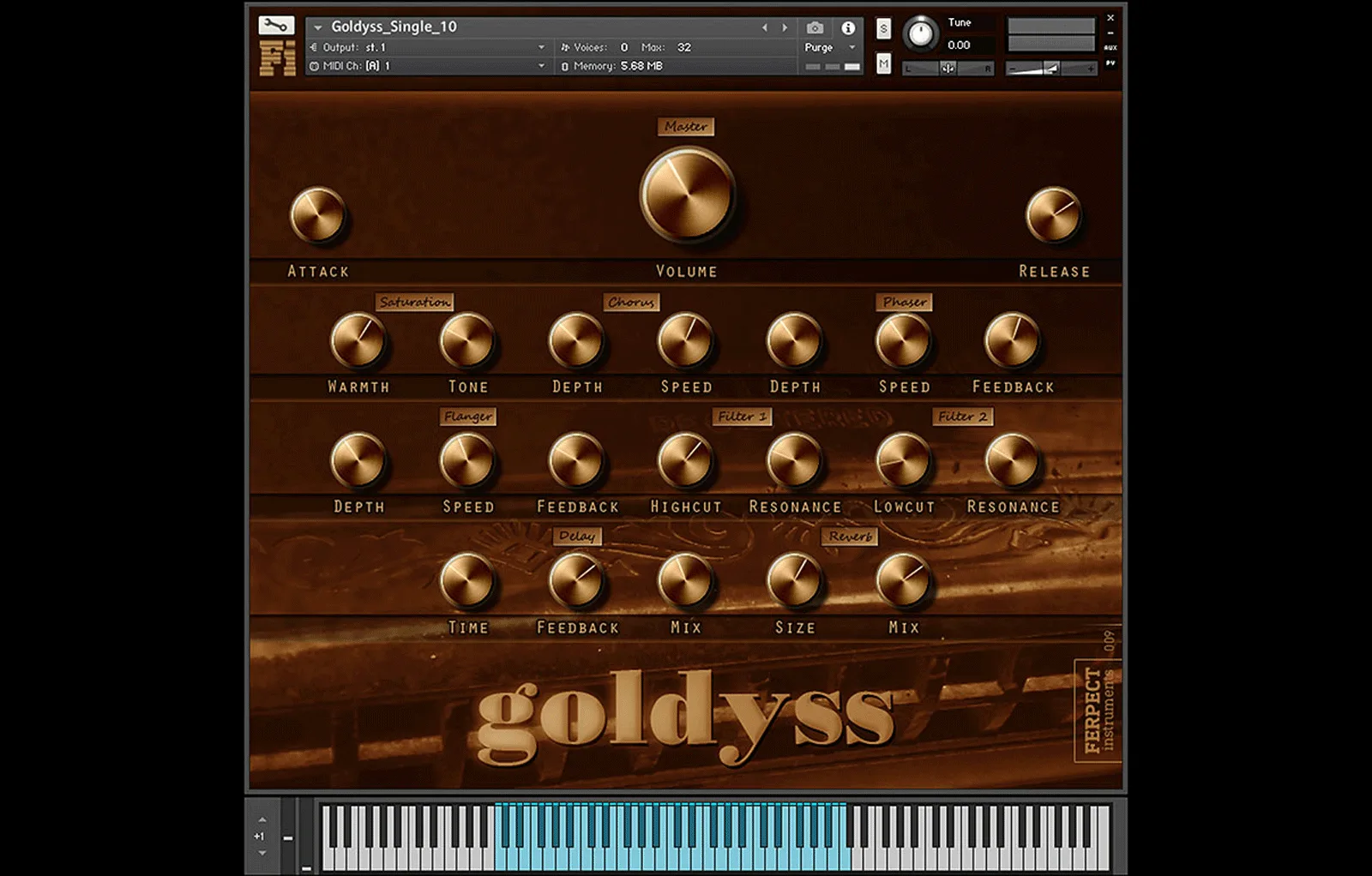Click the Flanger Feedback knob
This screenshot has height=876, width=1372.
pos(576,460)
